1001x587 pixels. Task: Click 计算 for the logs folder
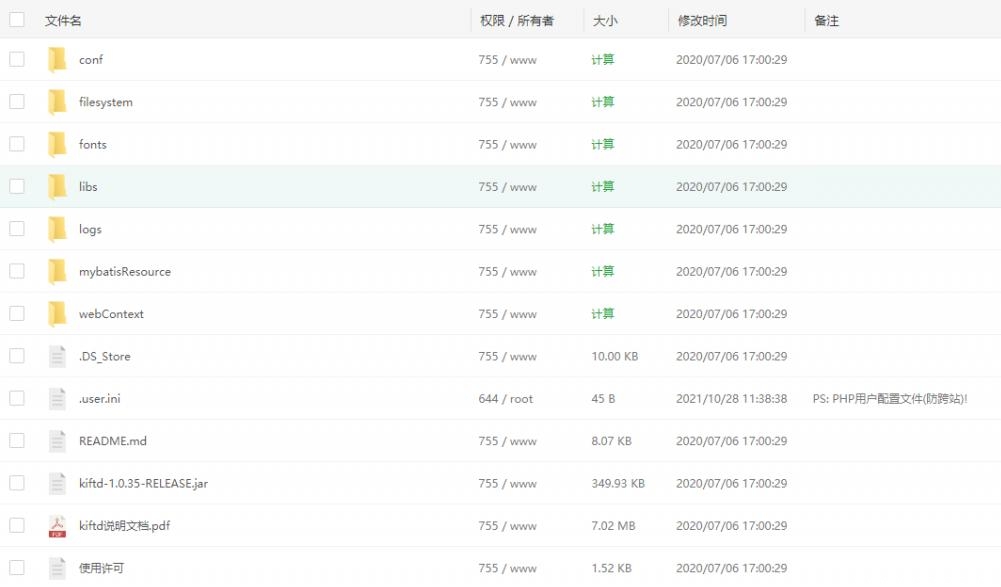[x=603, y=229]
